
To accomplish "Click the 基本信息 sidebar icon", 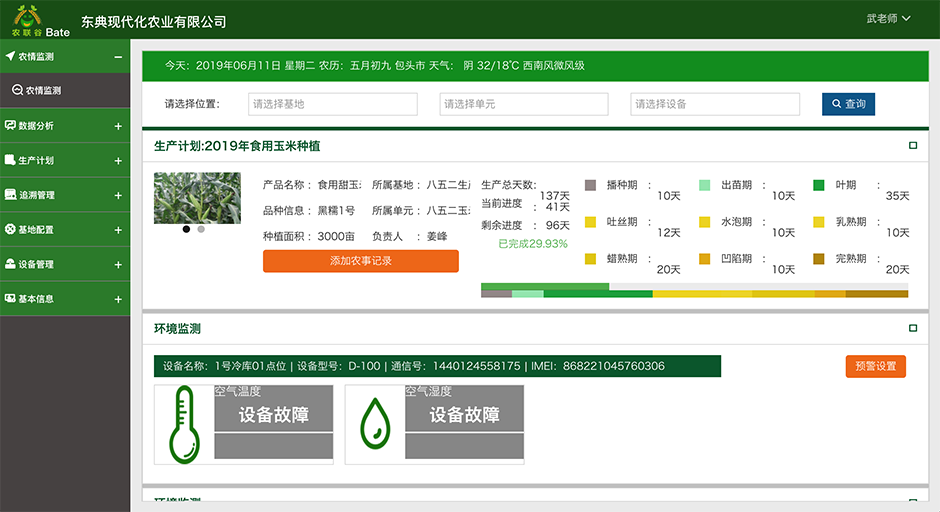I will tap(10, 299).
